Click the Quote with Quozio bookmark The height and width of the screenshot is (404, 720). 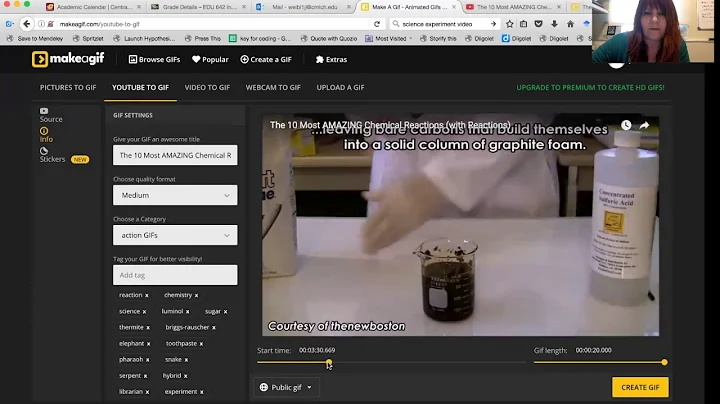tap(329, 39)
